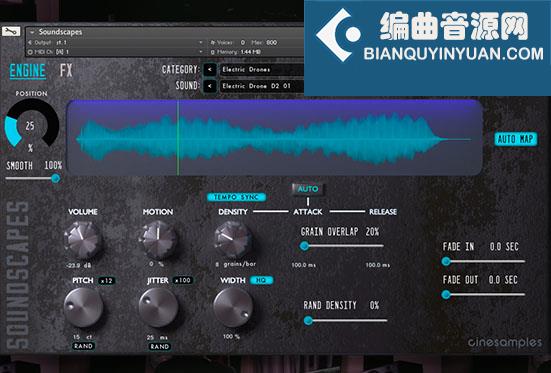Click the DENSITY knob
The width and height of the screenshot is (551, 373).
pos(233,240)
